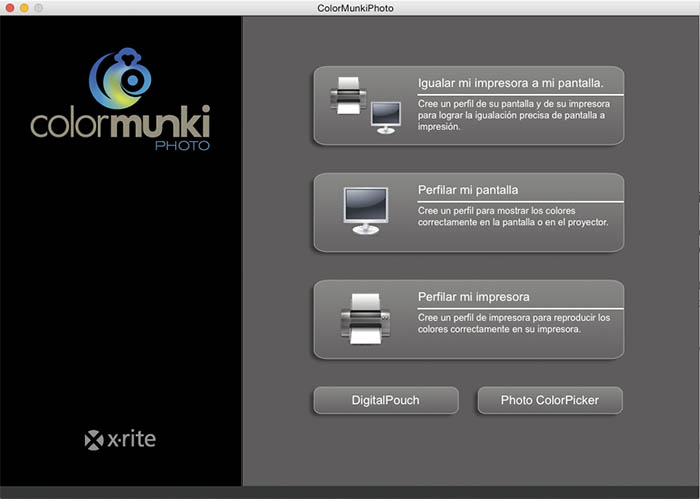Click the printer icon beside Perfilar mi impresora

pos(366,318)
